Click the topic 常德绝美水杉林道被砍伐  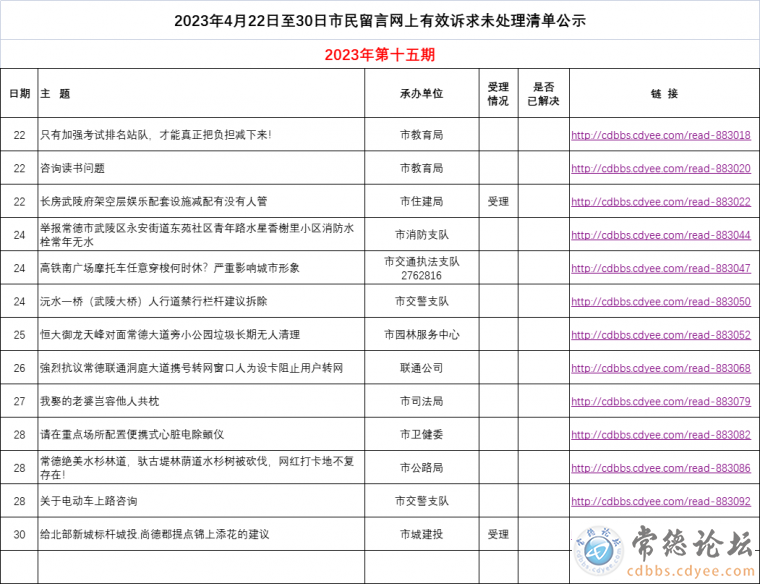click(x=197, y=468)
